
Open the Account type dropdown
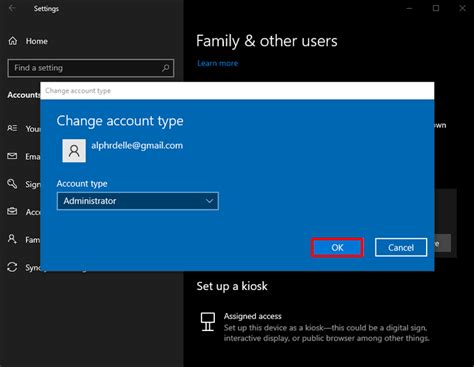pos(138,201)
